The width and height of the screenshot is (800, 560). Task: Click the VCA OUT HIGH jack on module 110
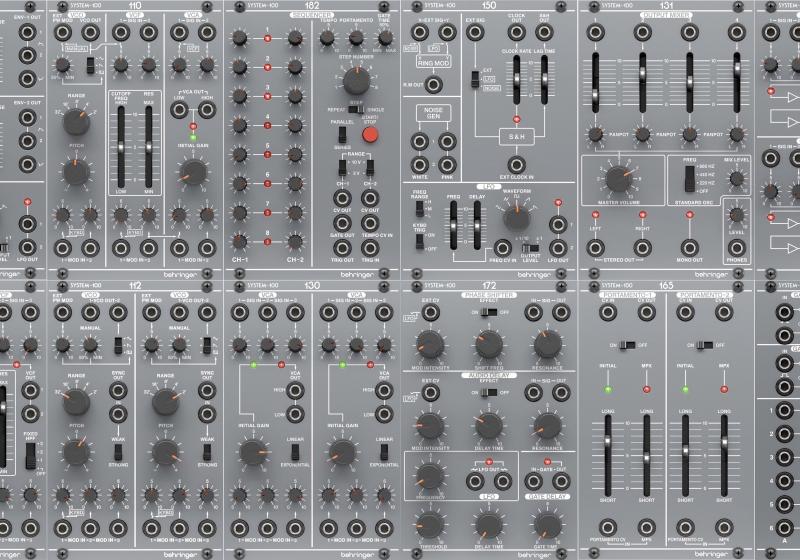click(x=207, y=110)
